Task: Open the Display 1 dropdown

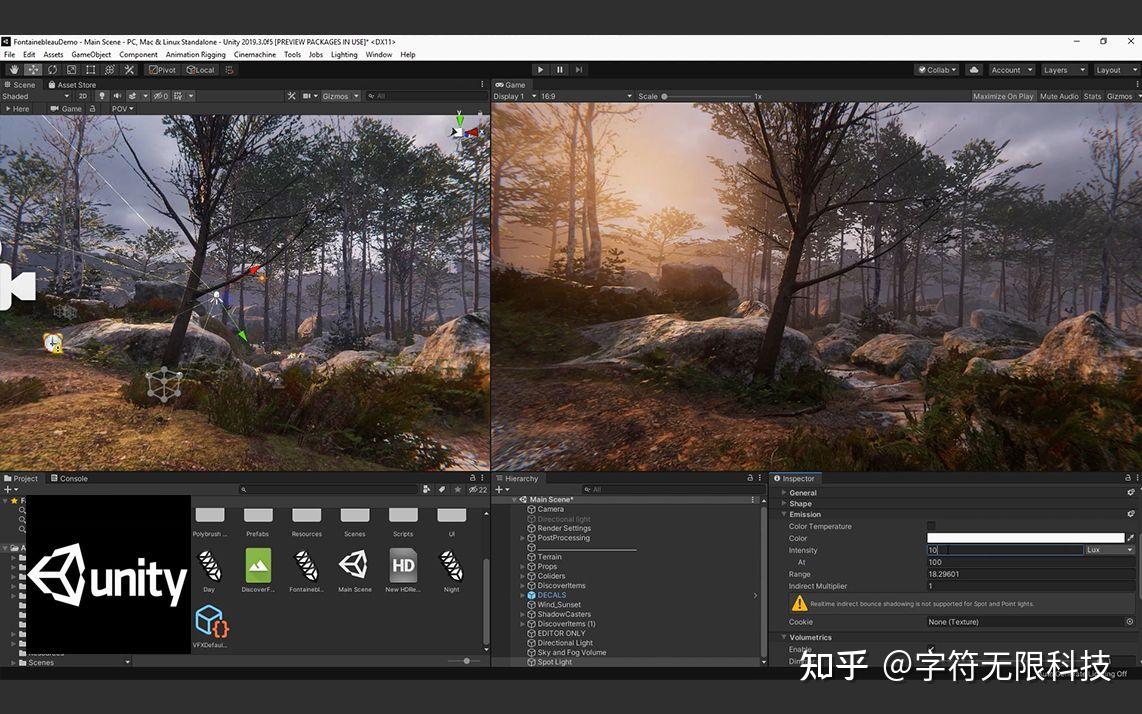Action: [x=515, y=96]
